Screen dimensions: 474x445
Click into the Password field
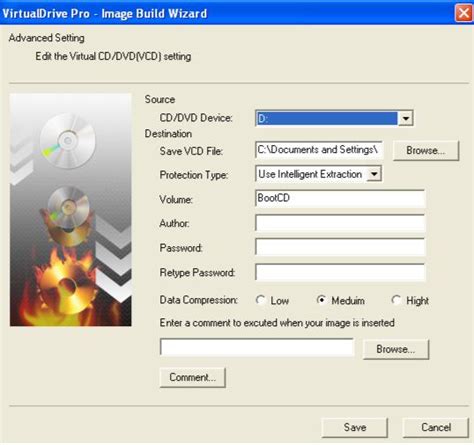pos(340,247)
